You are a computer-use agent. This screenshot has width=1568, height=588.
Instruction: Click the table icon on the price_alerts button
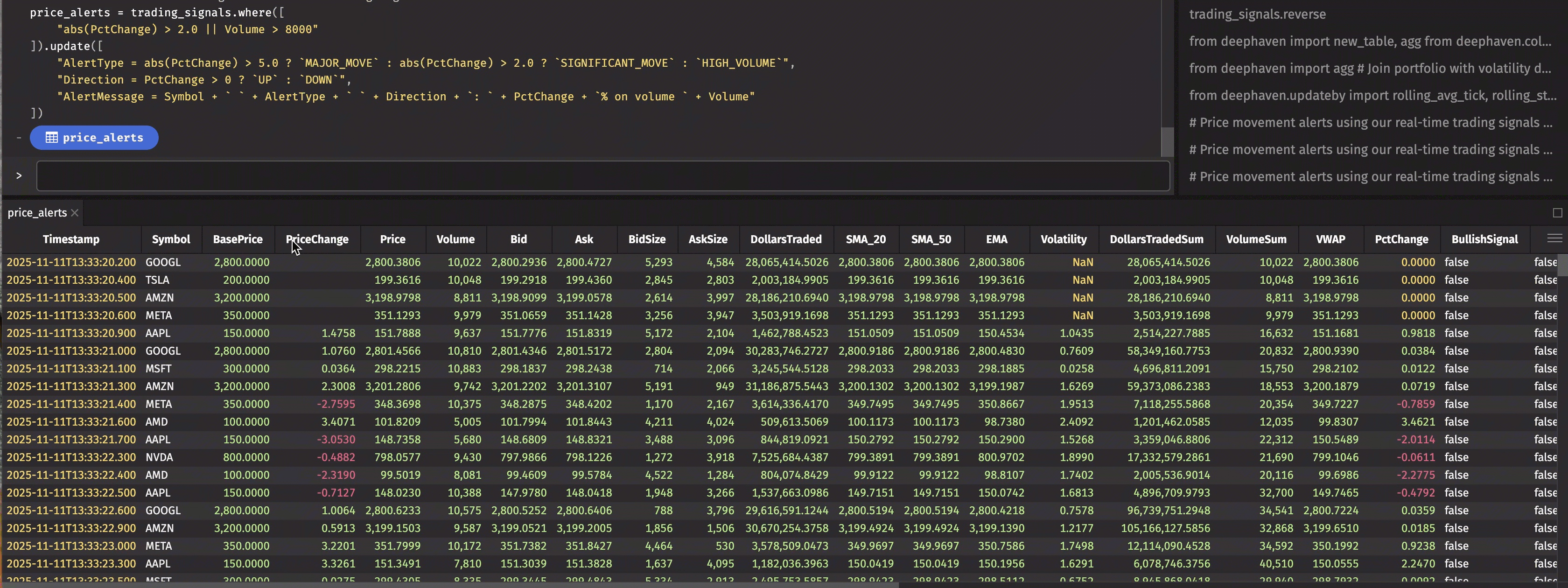tap(52, 138)
